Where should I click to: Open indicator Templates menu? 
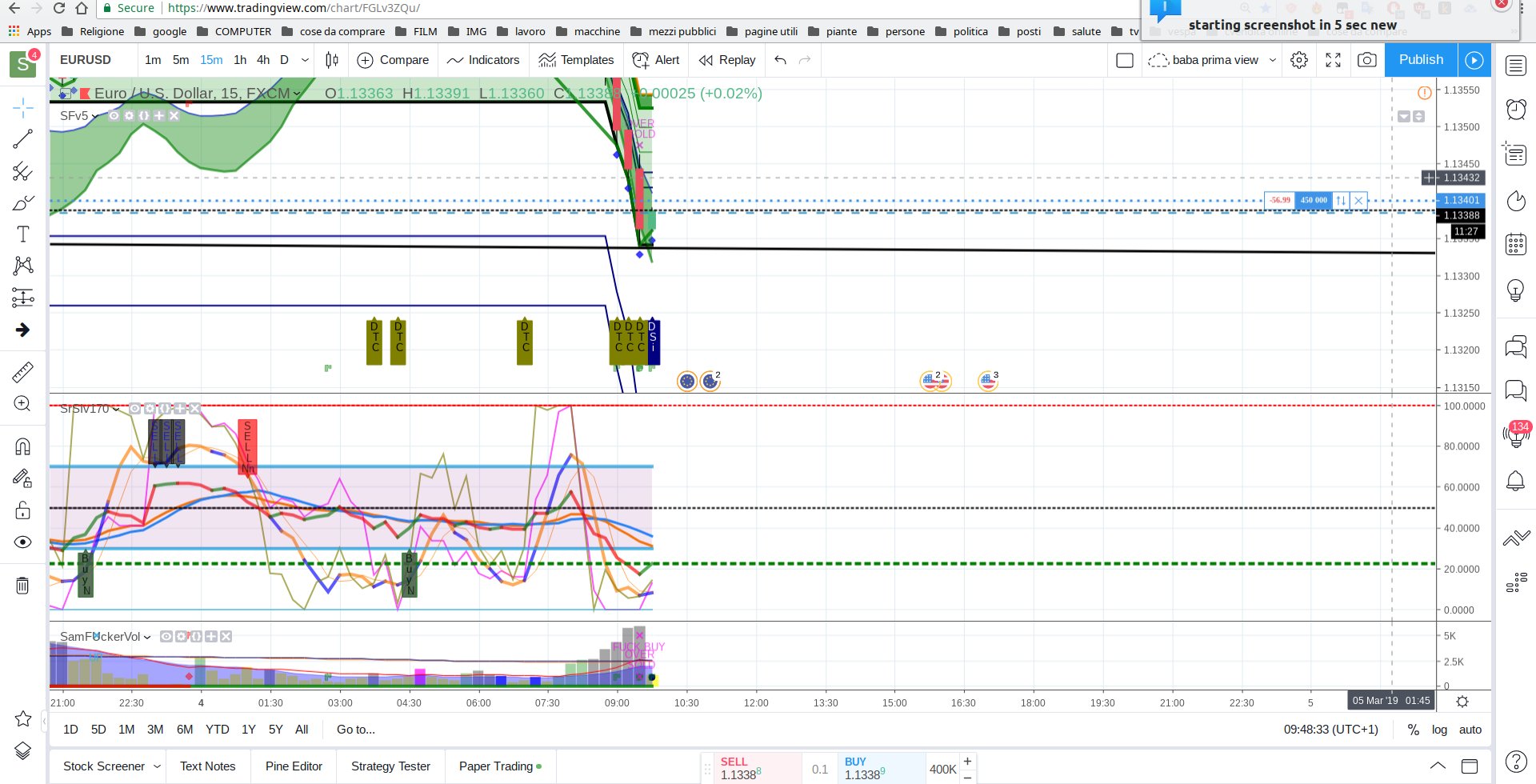[x=576, y=60]
